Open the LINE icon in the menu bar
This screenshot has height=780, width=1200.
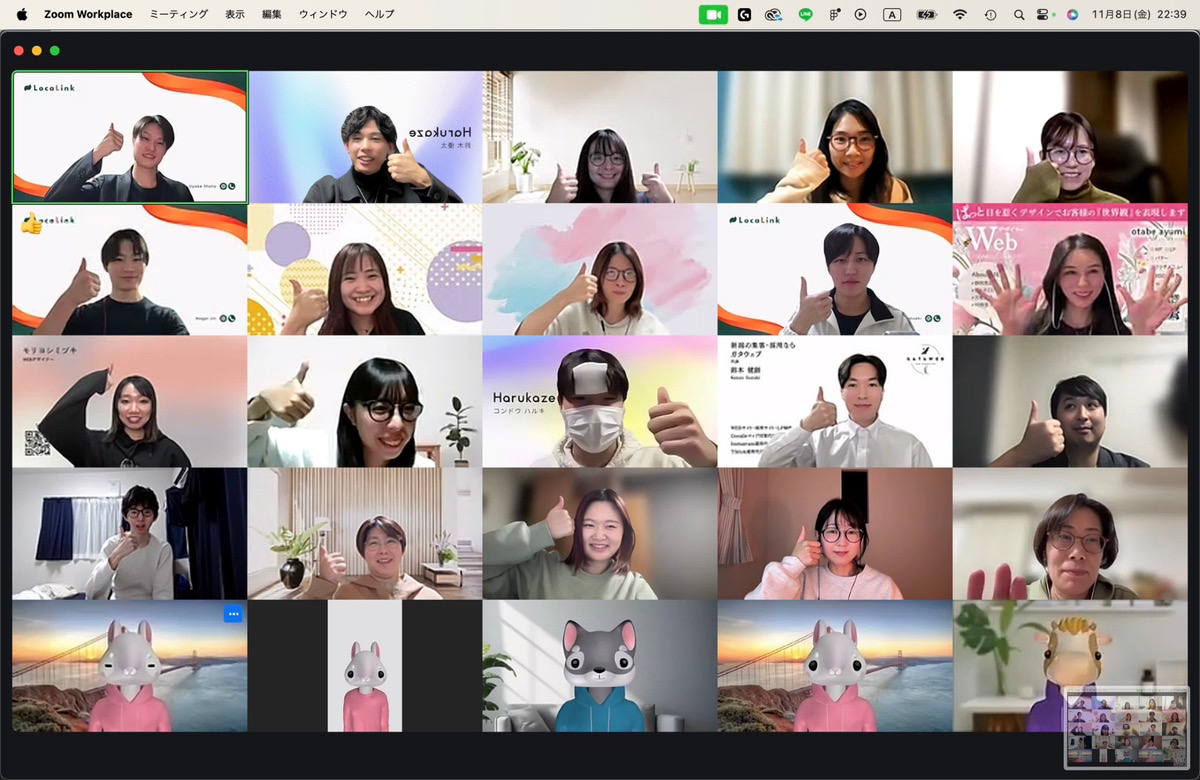coord(805,14)
